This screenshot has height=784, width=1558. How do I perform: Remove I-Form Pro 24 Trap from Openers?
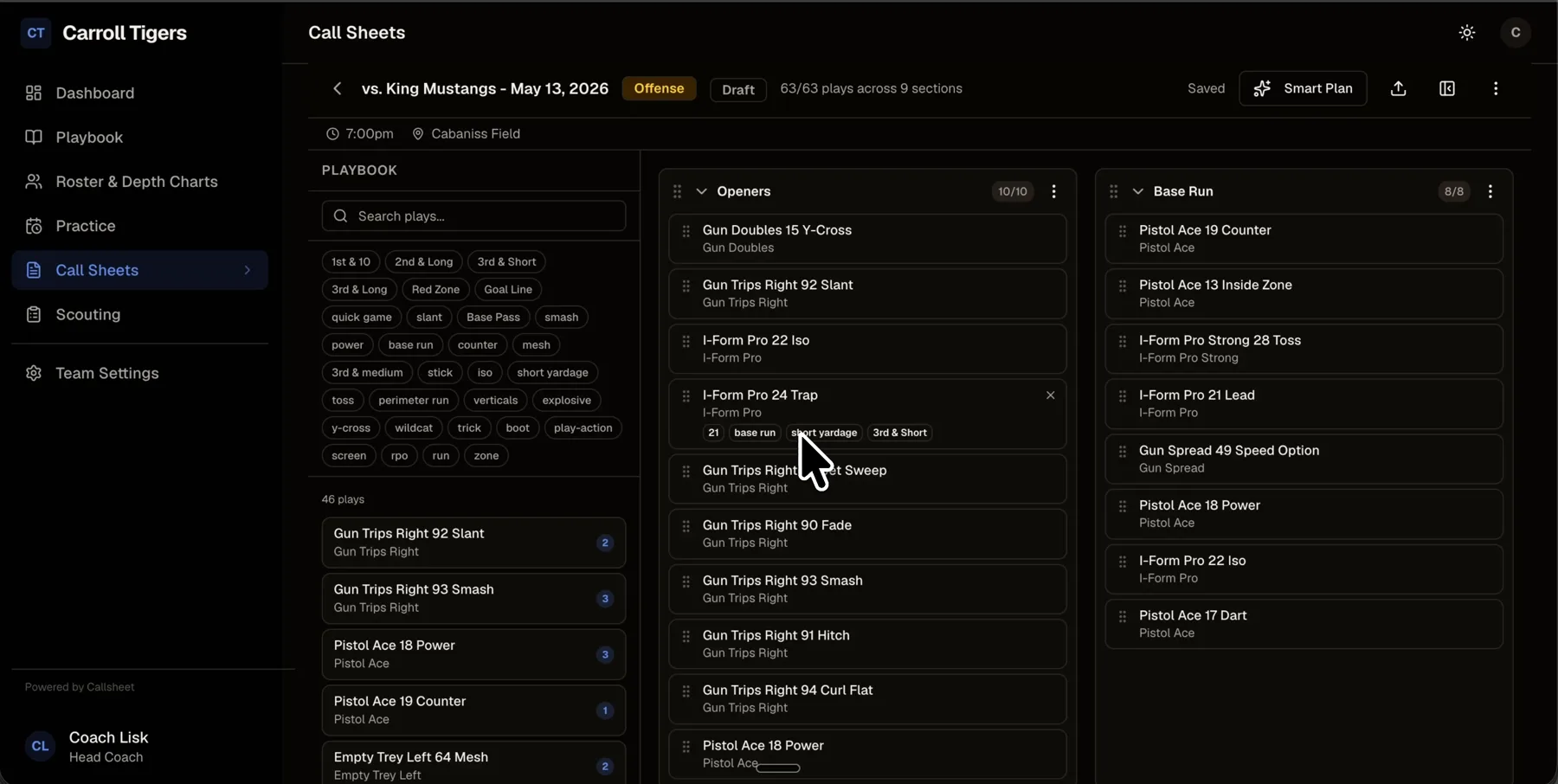pos(1050,395)
